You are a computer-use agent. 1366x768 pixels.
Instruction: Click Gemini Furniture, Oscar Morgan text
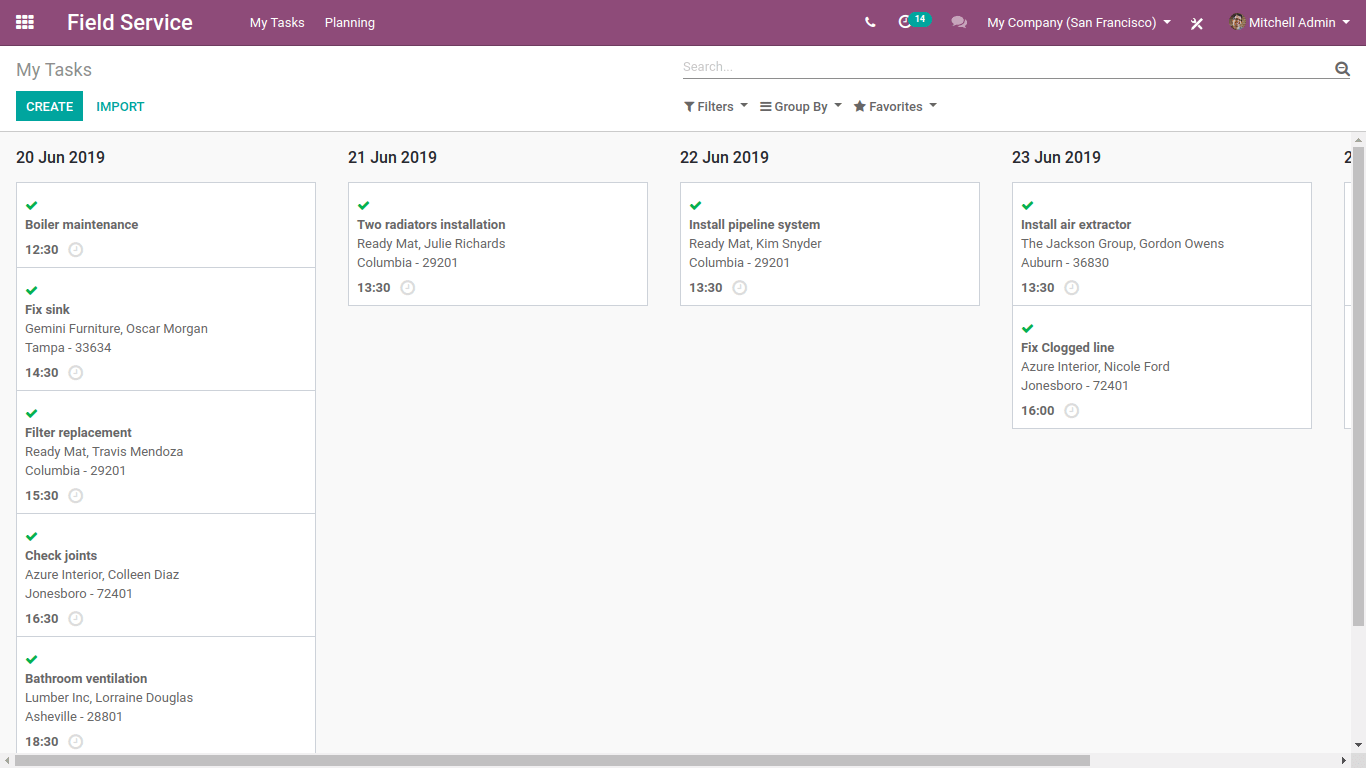coord(116,329)
